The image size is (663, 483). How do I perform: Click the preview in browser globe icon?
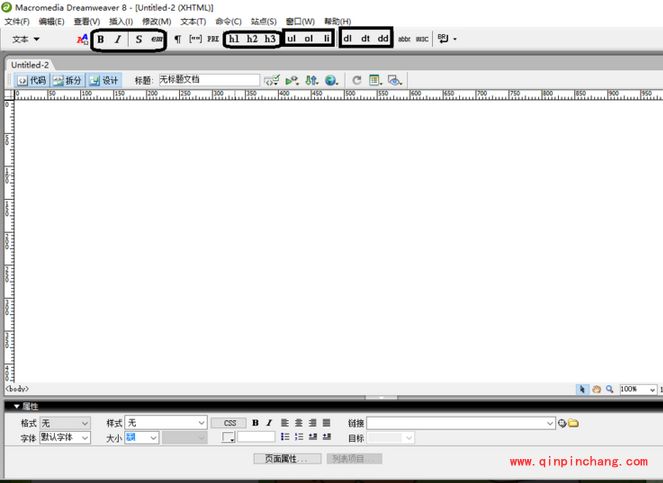(331, 80)
